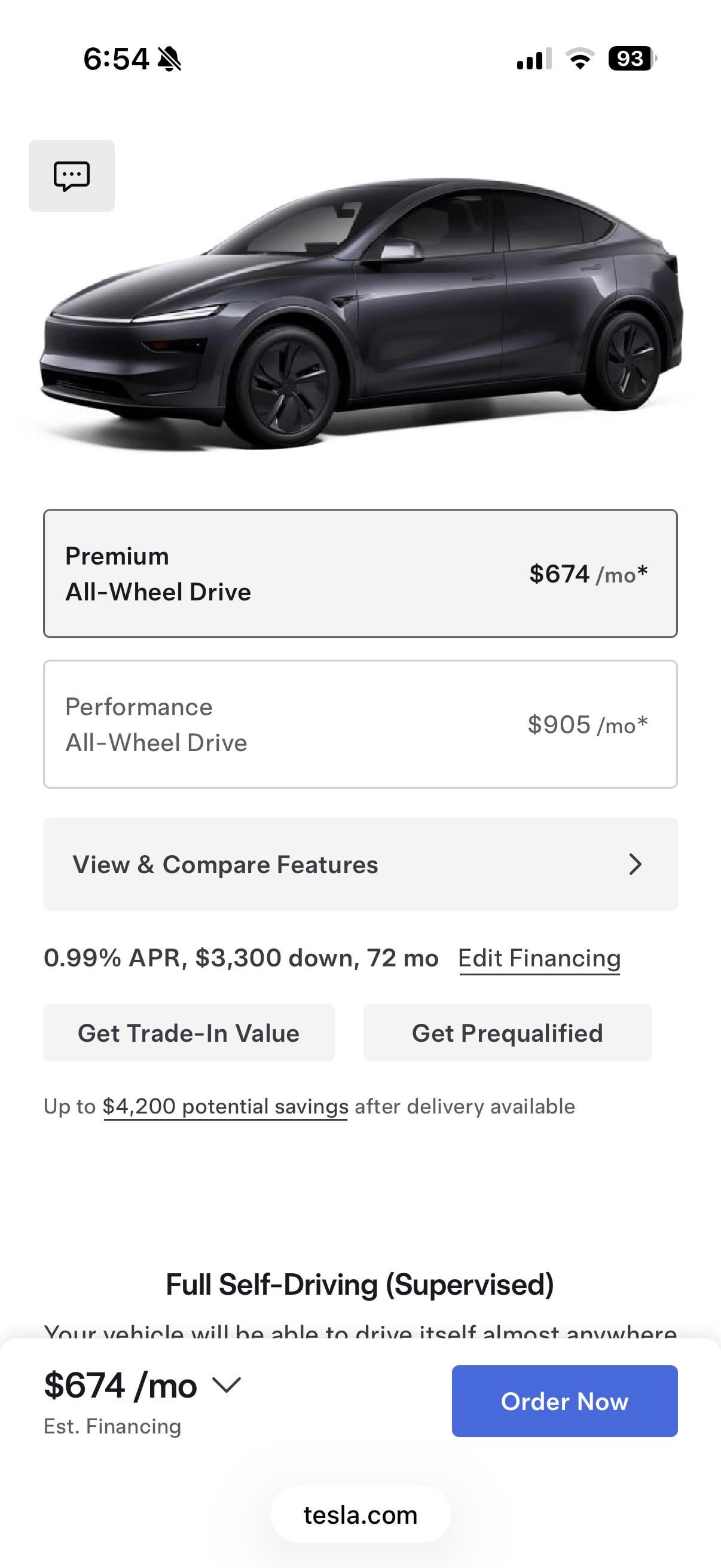The height and width of the screenshot is (1568, 721).
Task: Open the $4,200 potential savings link
Action: tap(225, 1106)
